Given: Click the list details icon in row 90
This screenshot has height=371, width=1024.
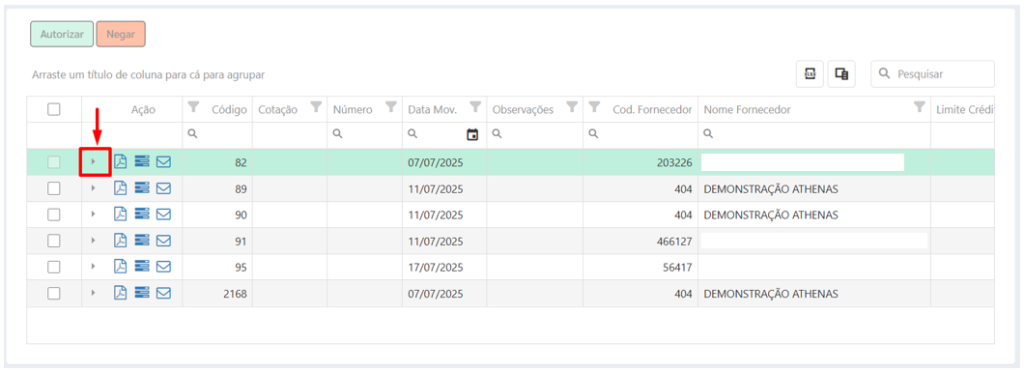Looking at the screenshot, I should 142,214.
